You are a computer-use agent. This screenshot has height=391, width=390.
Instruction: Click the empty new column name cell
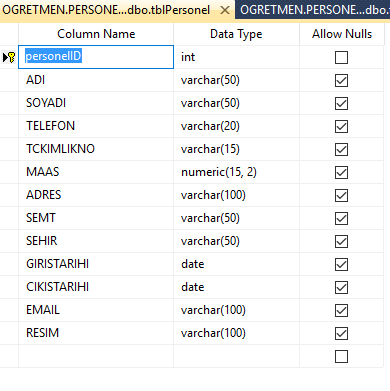pos(96,356)
